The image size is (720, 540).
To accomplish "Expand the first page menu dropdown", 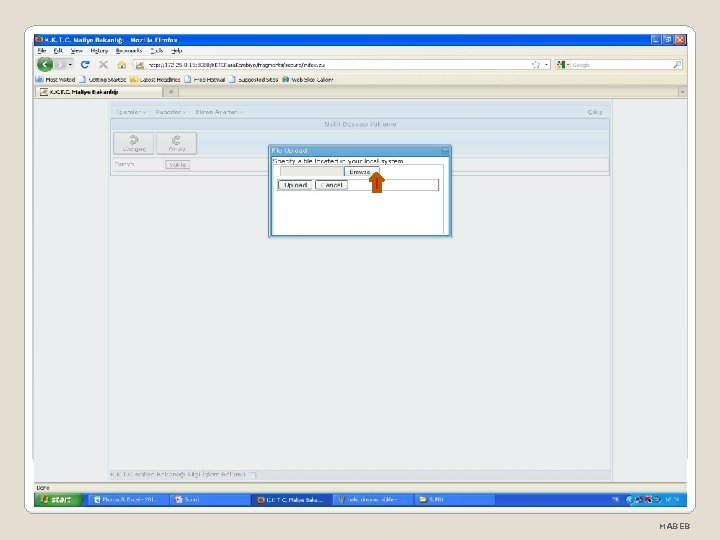I will coord(130,112).
